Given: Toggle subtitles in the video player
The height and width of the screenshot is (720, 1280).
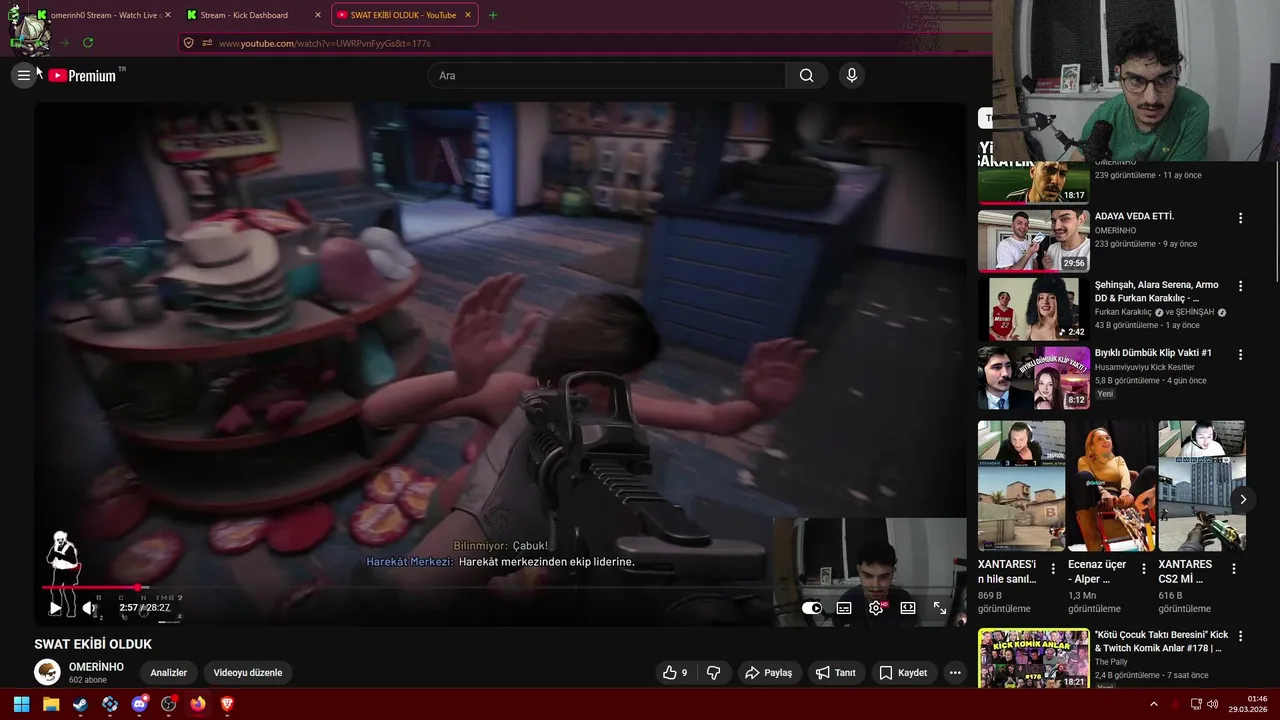Looking at the screenshot, I should coord(844,608).
